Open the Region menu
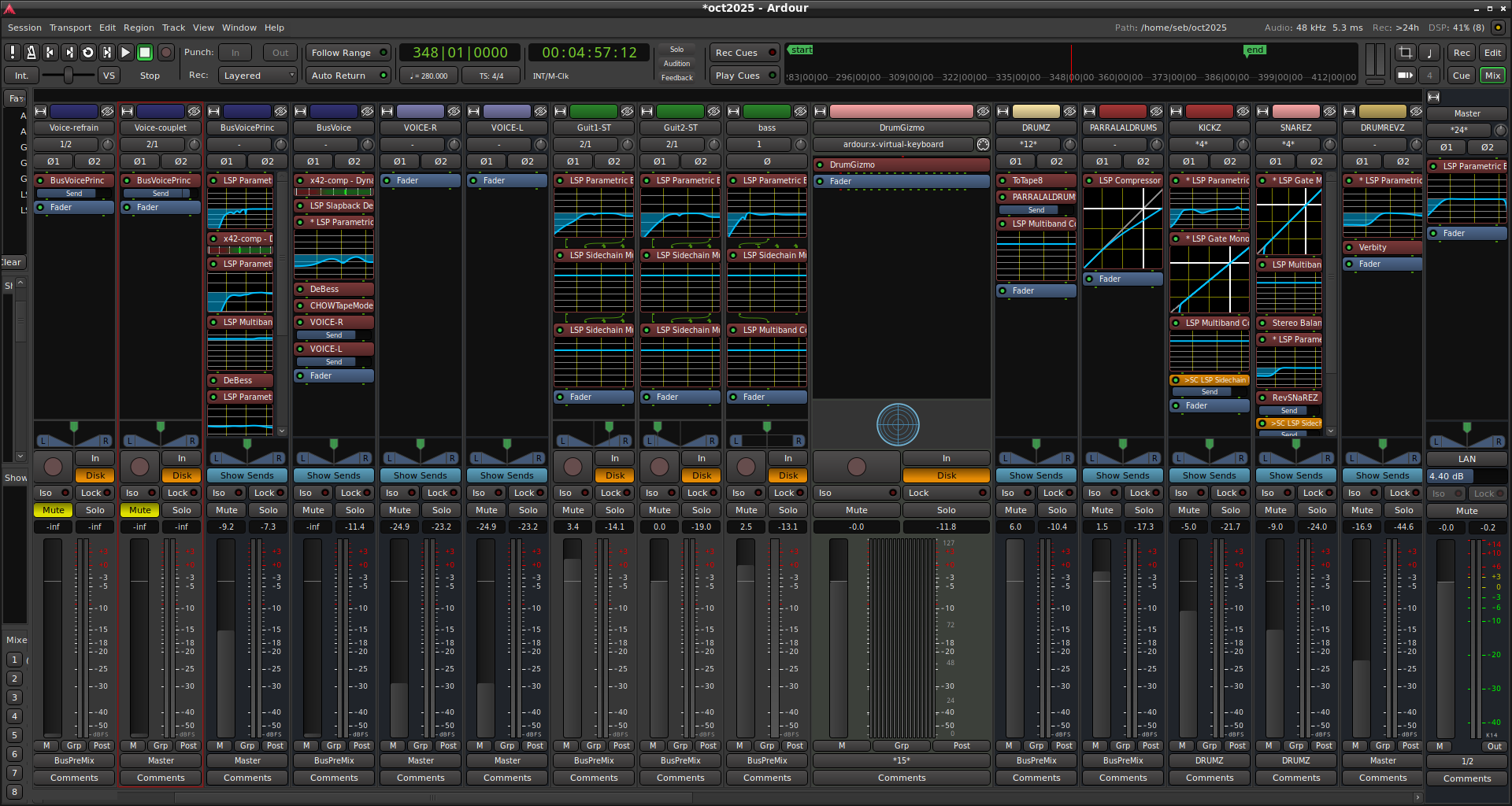The width and height of the screenshot is (1512, 806). point(139,28)
